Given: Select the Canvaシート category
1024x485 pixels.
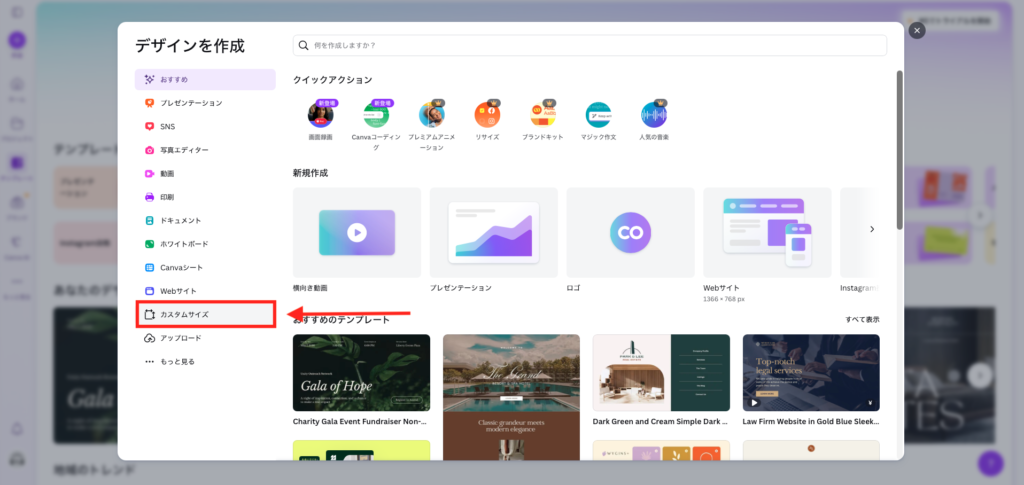Looking at the screenshot, I should point(205,268).
